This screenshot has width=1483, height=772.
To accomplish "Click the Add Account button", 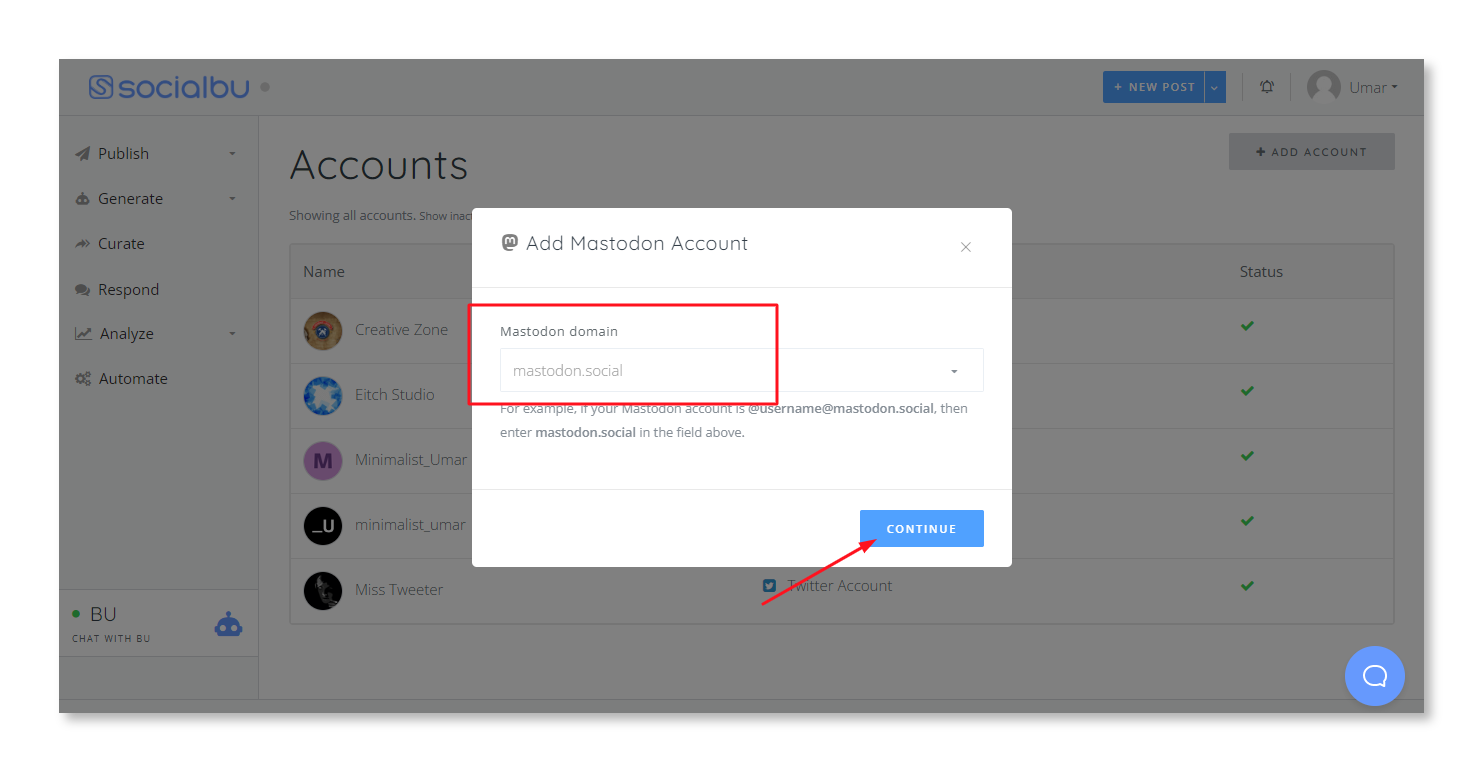I will pyautogui.click(x=1311, y=151).
